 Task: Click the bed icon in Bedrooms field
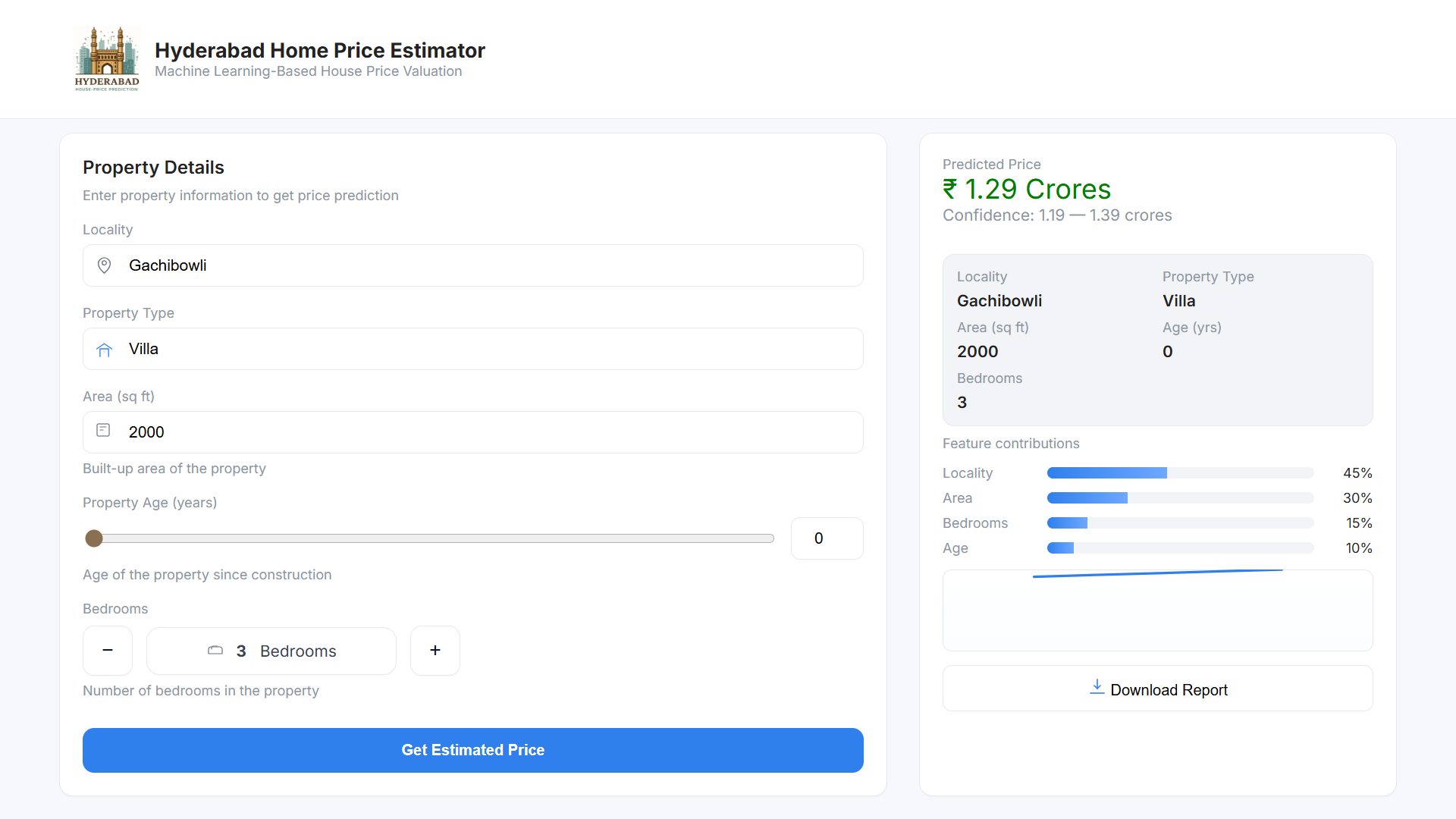coord(215,651)
